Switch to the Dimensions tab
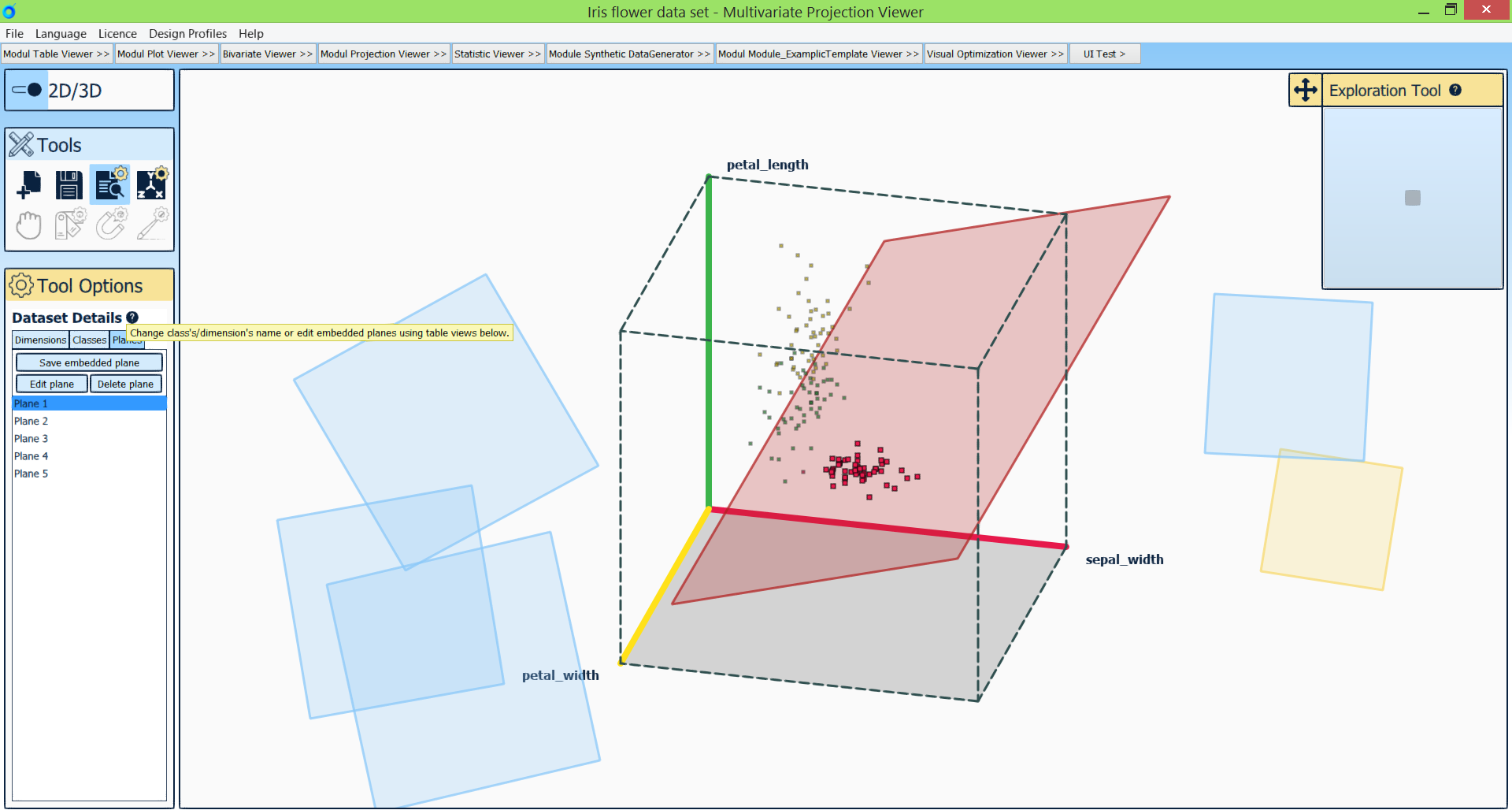1512x810 pixels. pyautogui.click(x=40, y=340)
